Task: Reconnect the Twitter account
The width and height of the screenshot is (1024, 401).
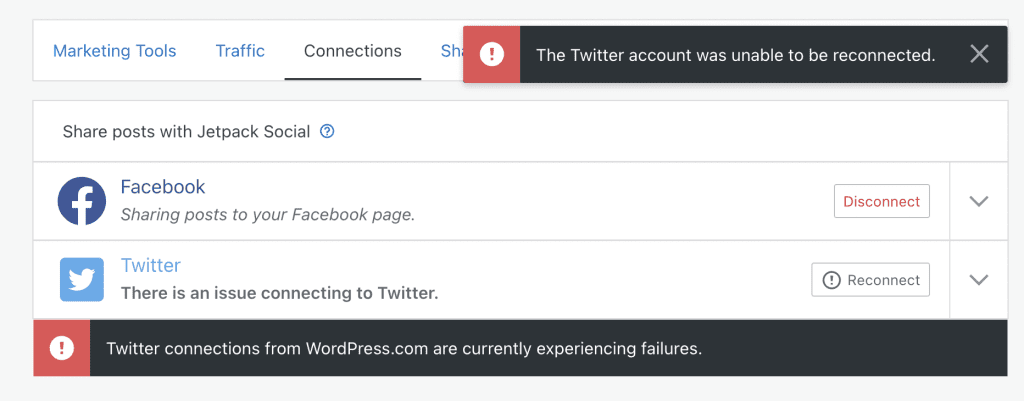Action: point(870,280)
